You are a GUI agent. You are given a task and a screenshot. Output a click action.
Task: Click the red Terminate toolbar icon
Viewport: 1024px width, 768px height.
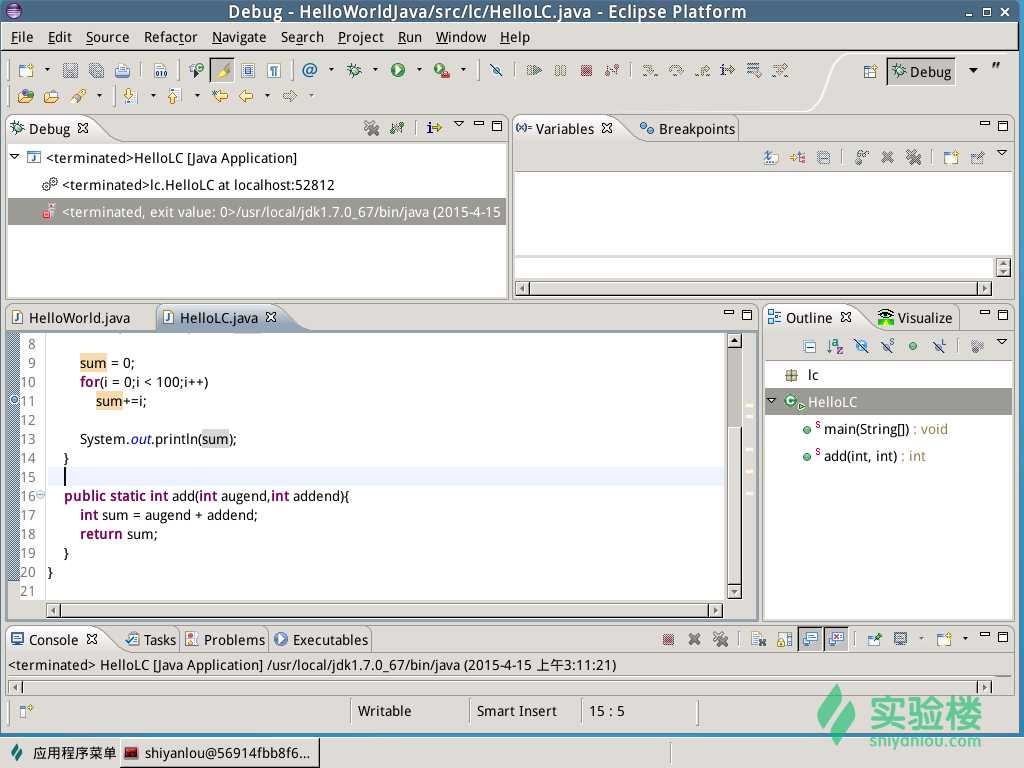click(586, 70)
